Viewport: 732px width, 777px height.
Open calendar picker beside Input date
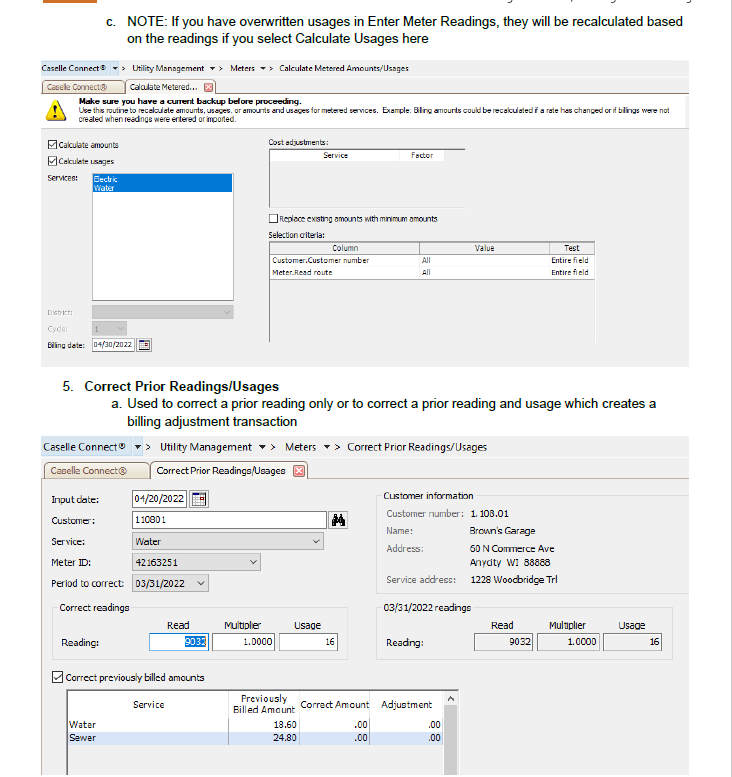coord(199,499)
